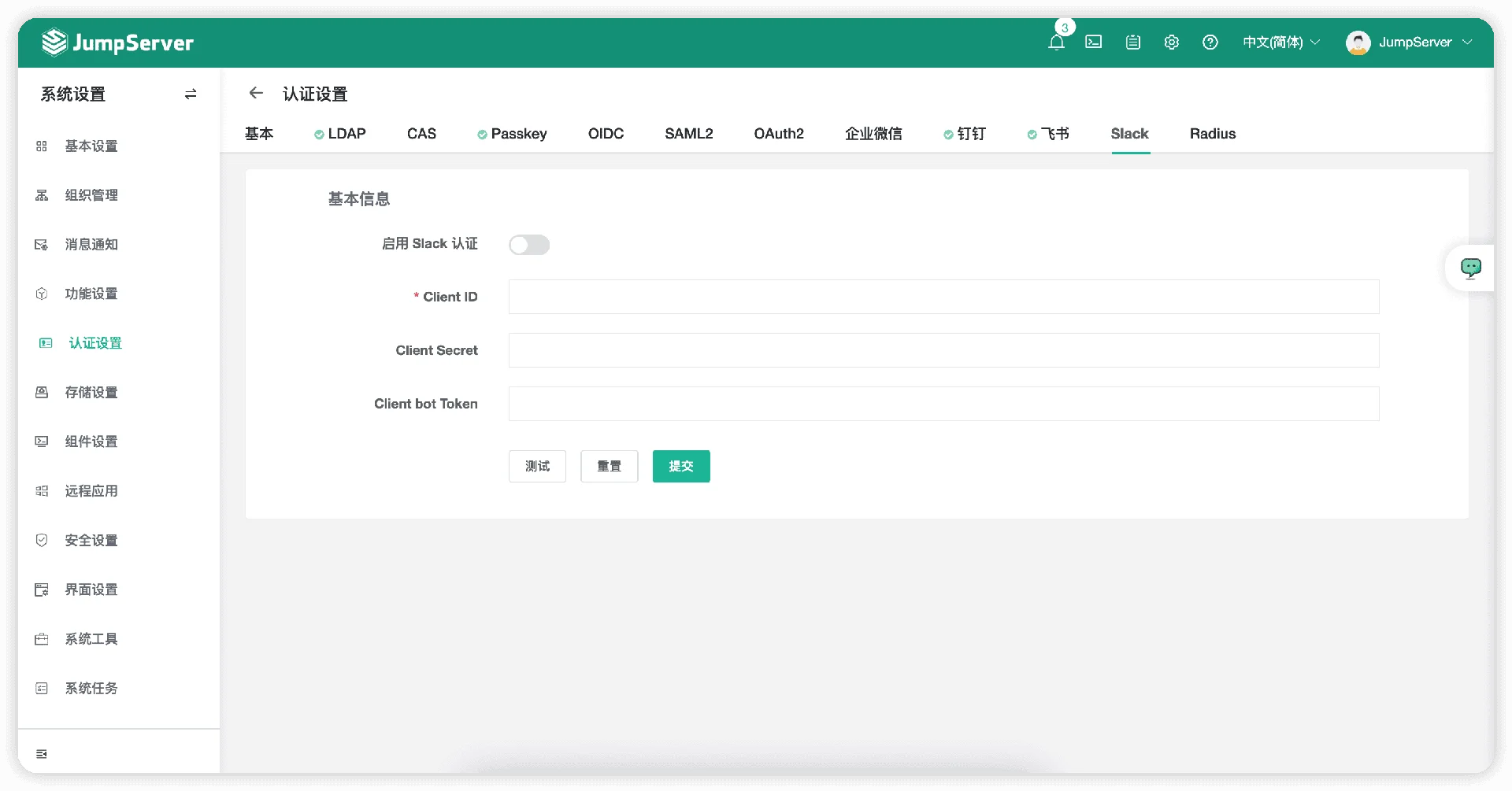Image resolution: width=1512 pixels, height=791 pixels.
Task: Open 功能设置 in the sidebar
Action: point(91,294)
